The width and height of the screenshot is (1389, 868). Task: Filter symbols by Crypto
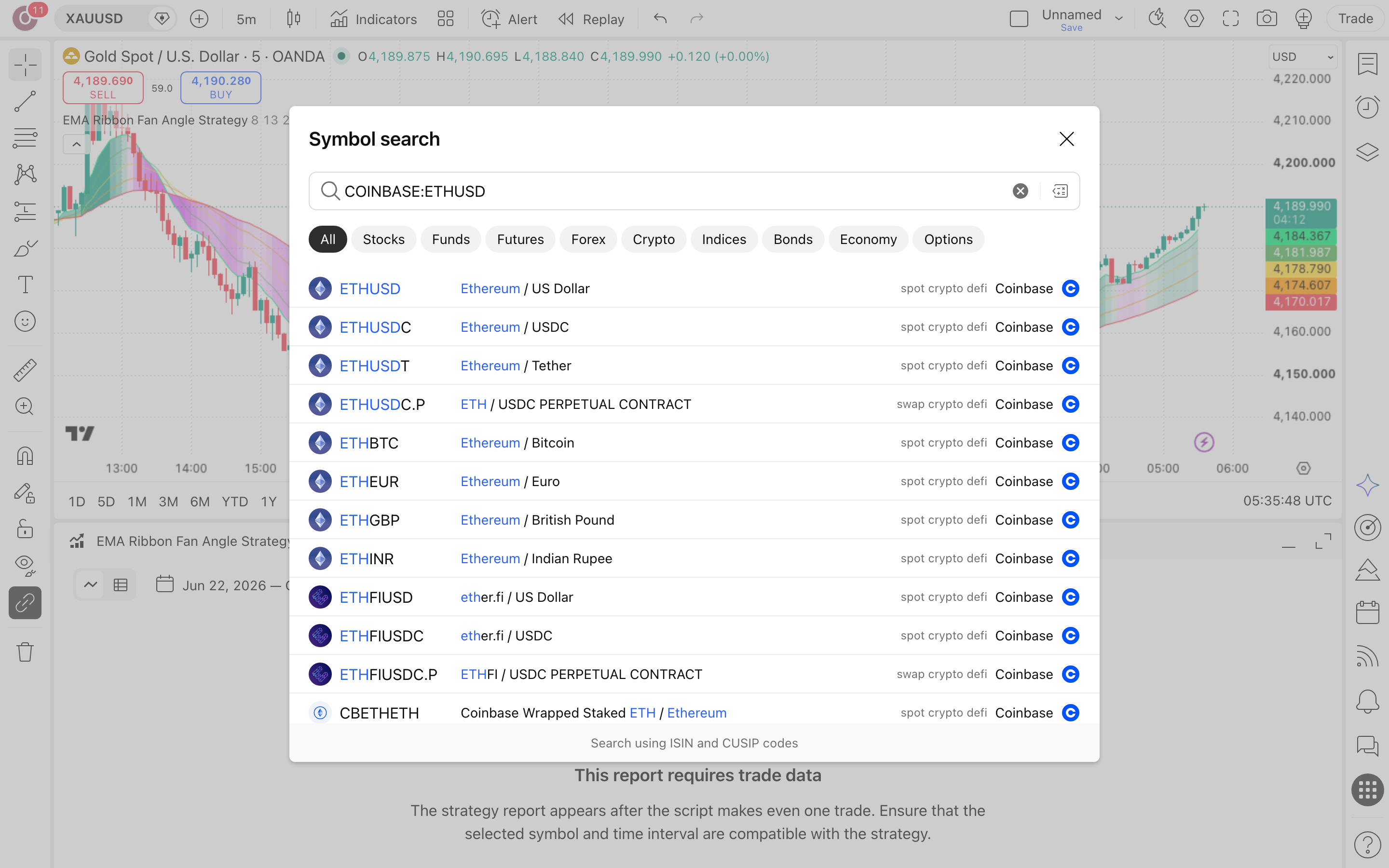tap(653, 239)
